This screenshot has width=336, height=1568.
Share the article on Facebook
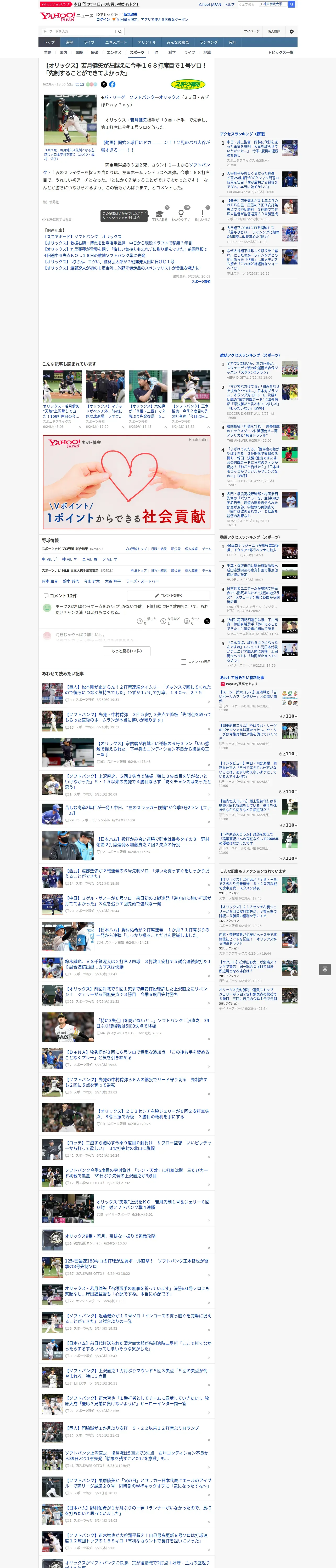click(x=112, y=85)
